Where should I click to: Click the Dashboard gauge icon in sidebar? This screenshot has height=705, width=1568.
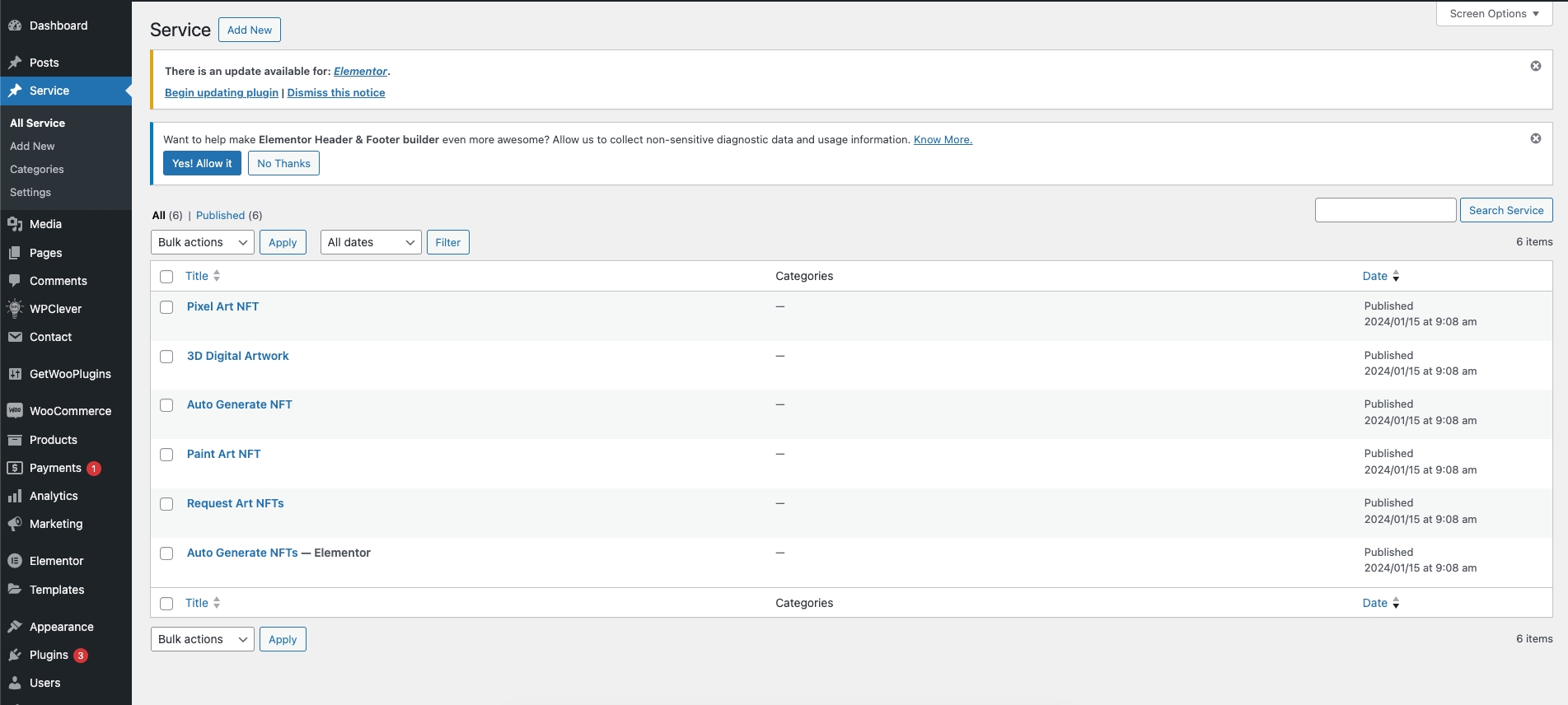point(15,26)
